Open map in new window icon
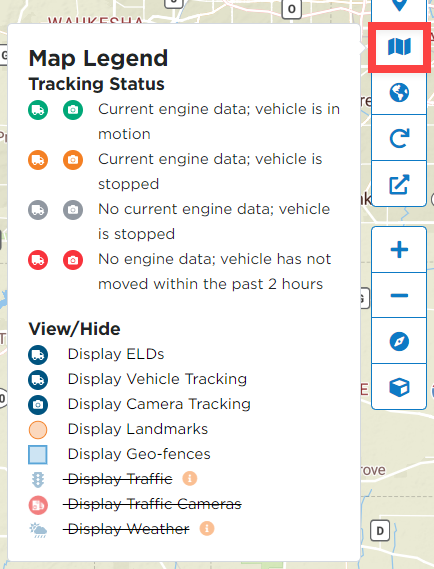Viewport: 434px width, 569px height. (x=399, y=184)
